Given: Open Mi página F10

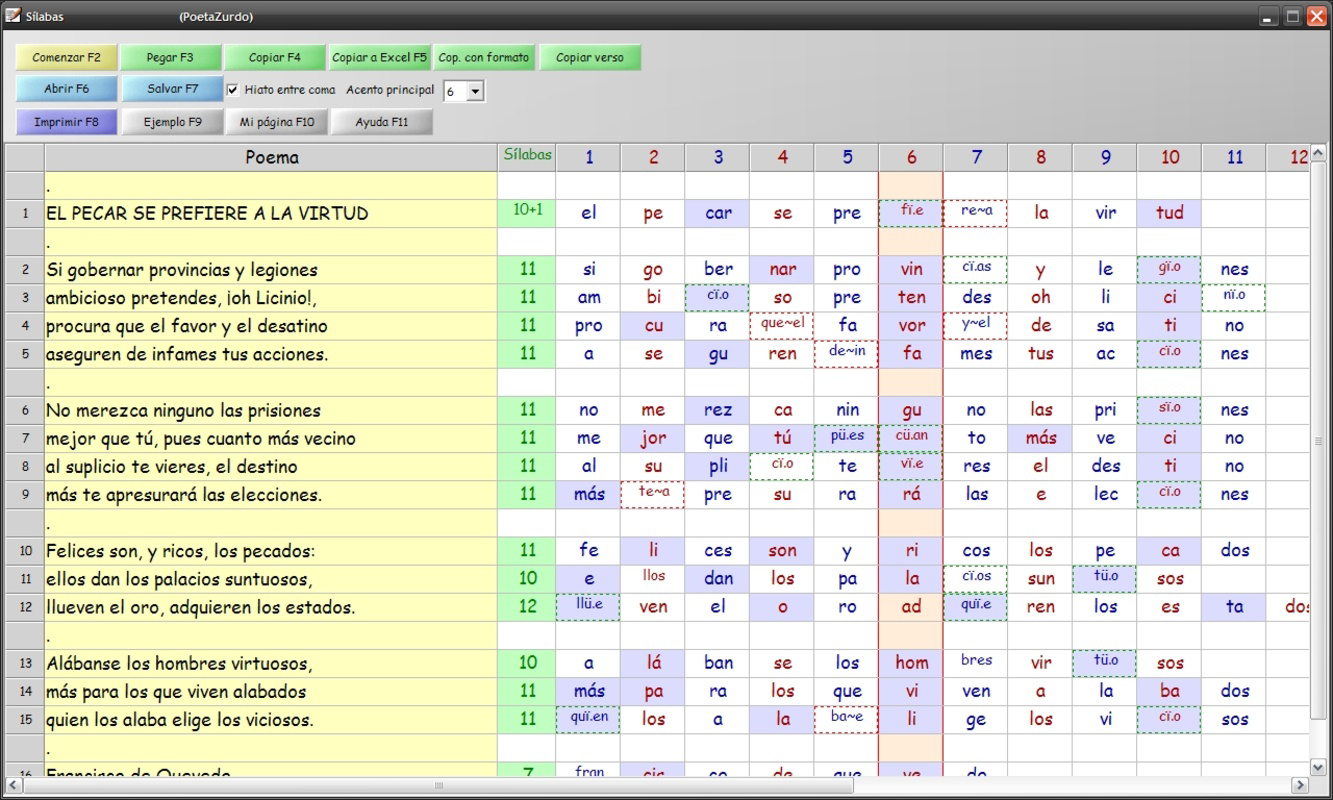Looking at the screenshot, I should [277, 122].
